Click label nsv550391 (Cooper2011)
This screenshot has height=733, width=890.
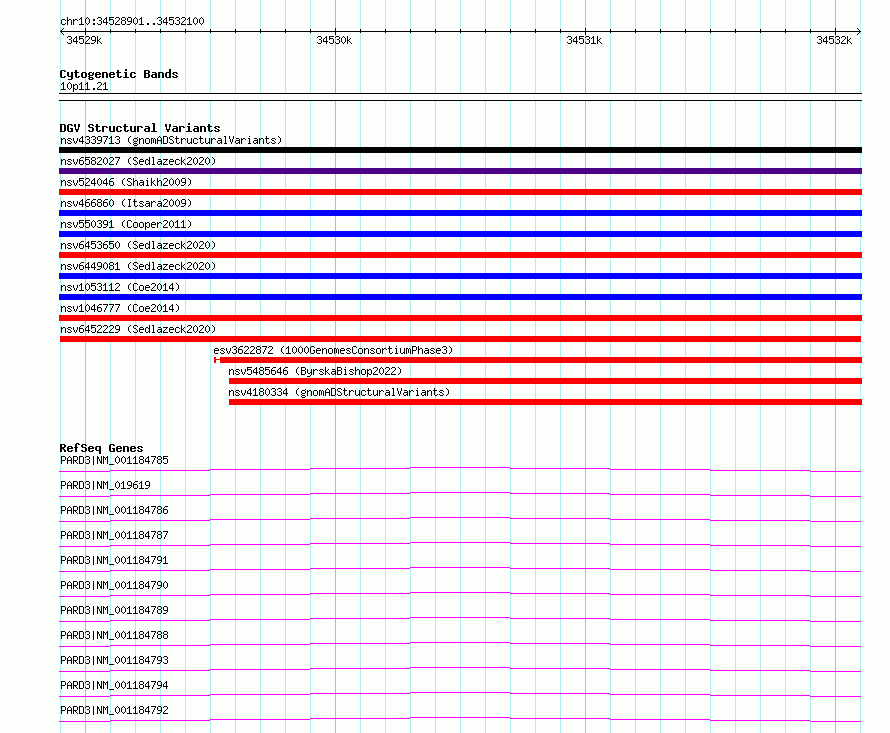click(x=126, y=224)
